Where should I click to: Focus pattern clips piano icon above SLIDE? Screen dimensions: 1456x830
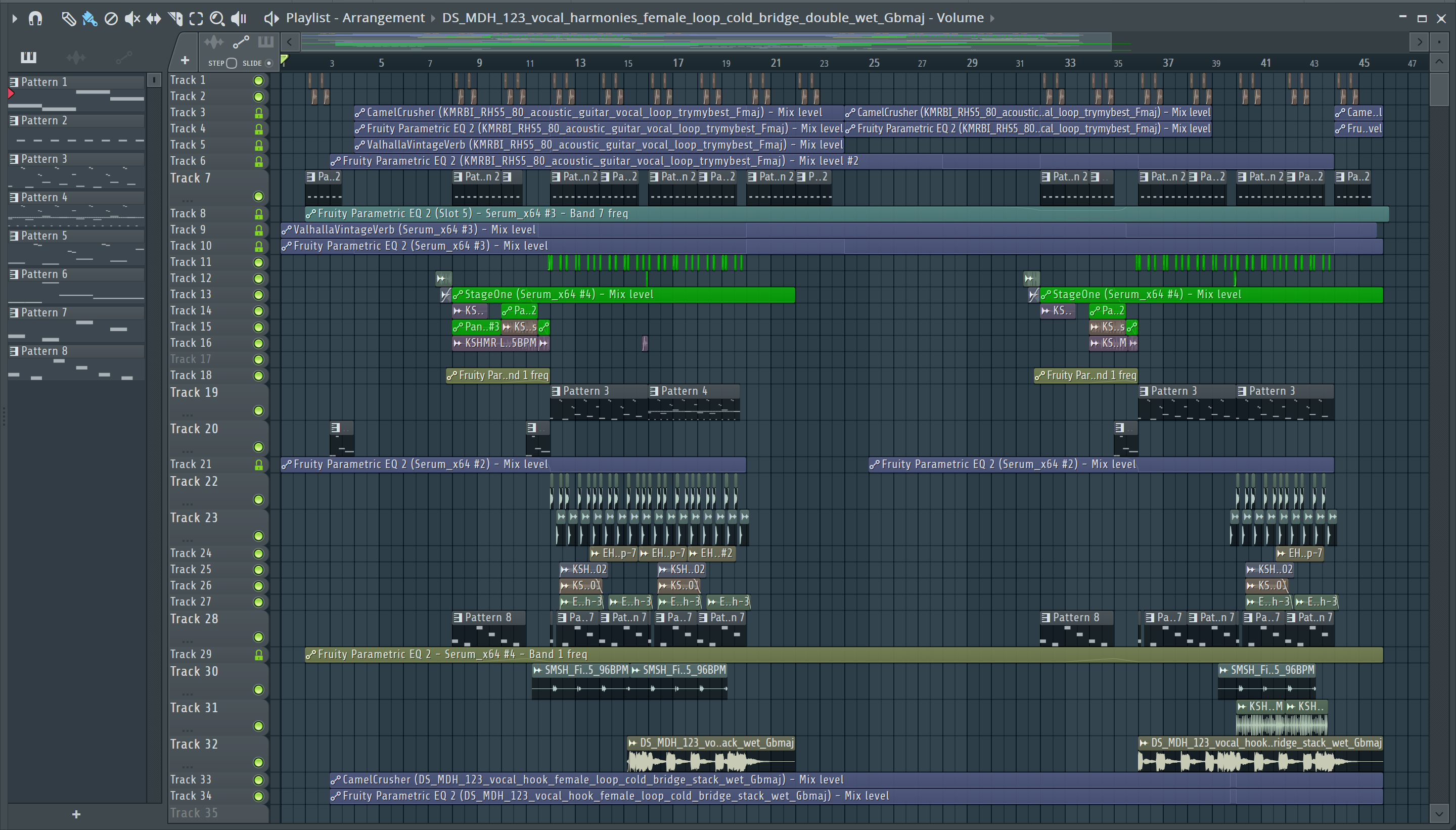click(x=265, y=41)
